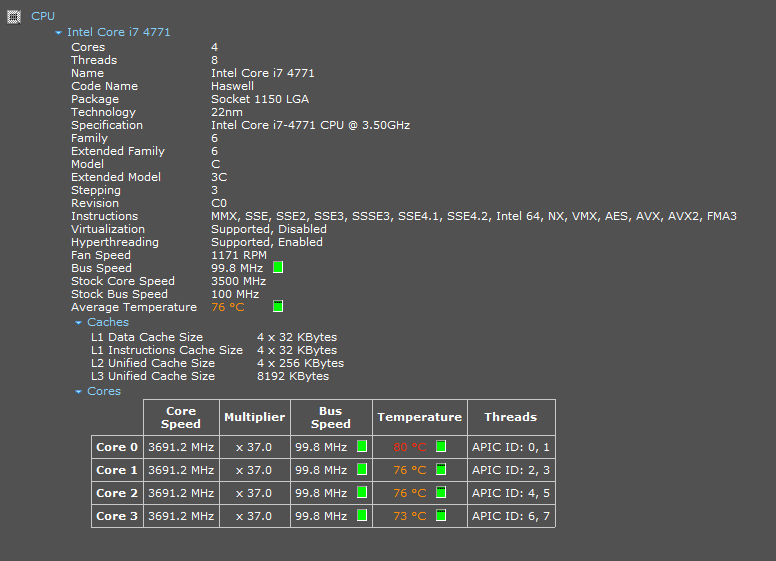The image size is (776, 561).
Task: Click the L1 Instructions Cache Size label
Action: point(167,350)
